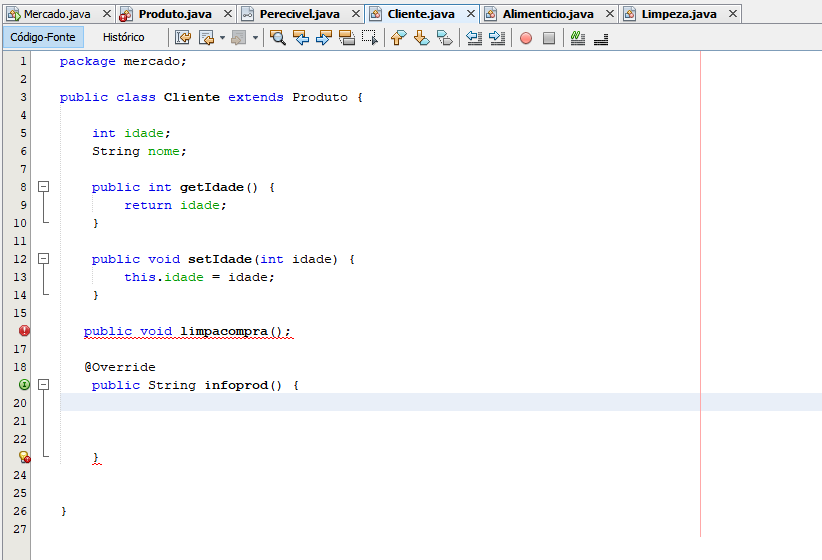Click the 'getIdade' method name
This screenshot has width=822, height=560.
(x=212, y=187)
